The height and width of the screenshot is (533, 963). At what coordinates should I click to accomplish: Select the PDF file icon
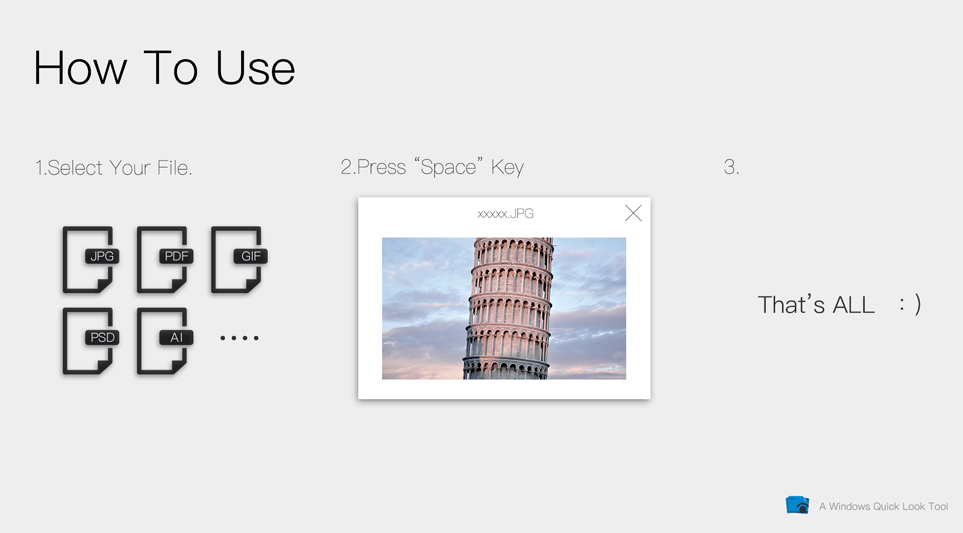(164, 259)
